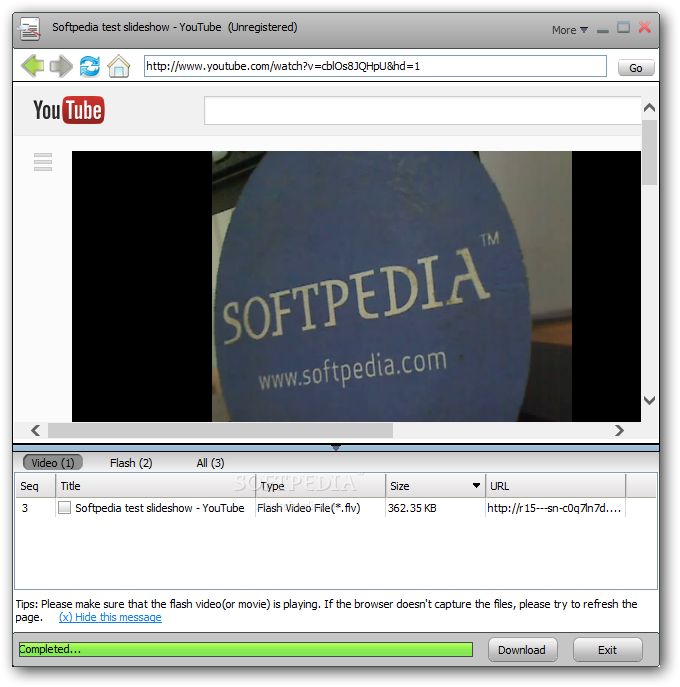Click the Seq column header
This screenshot has width=680, height=687.
pos(35,485)
